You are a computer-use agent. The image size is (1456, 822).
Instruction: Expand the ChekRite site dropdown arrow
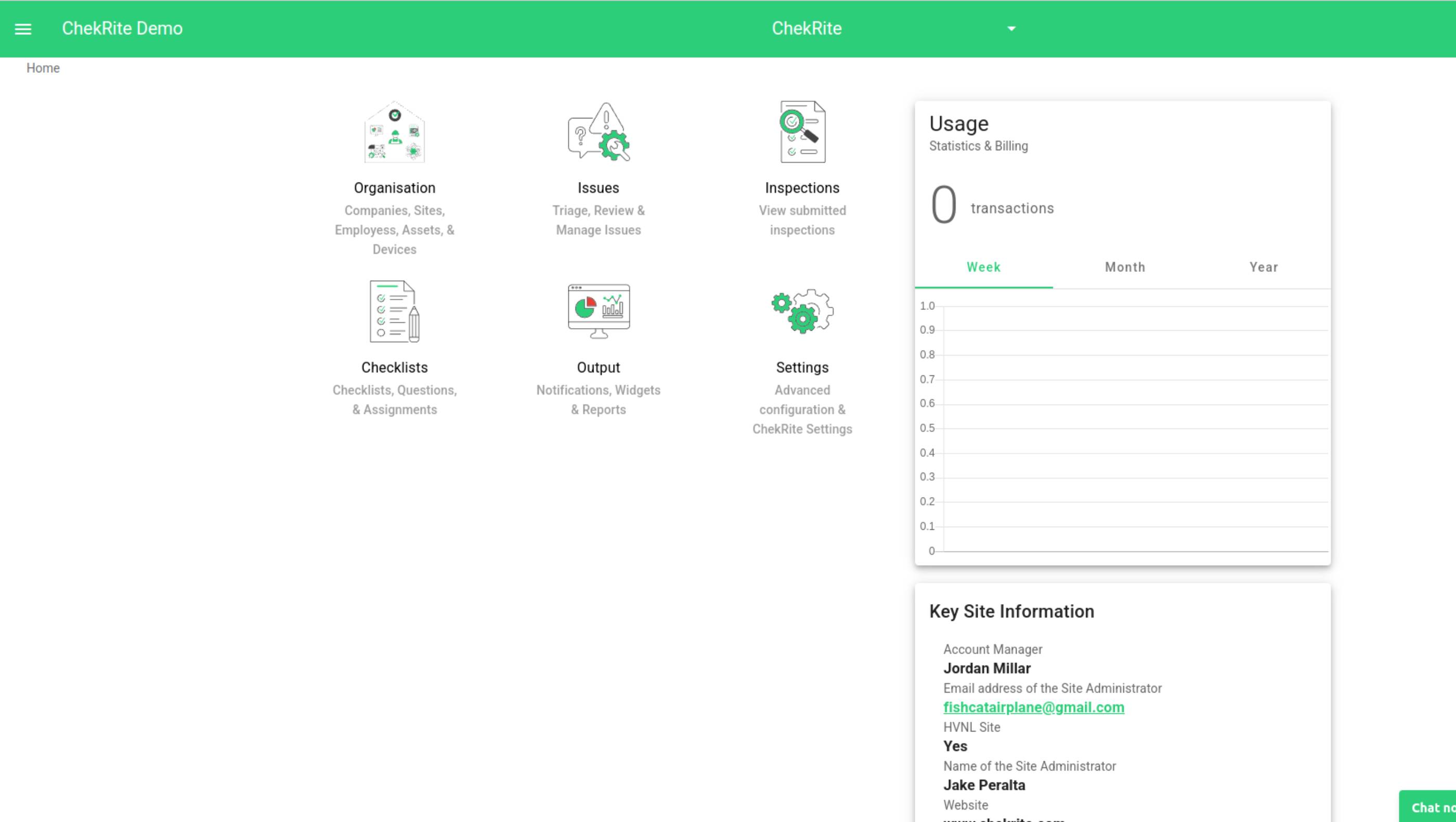click(1012, 29)
